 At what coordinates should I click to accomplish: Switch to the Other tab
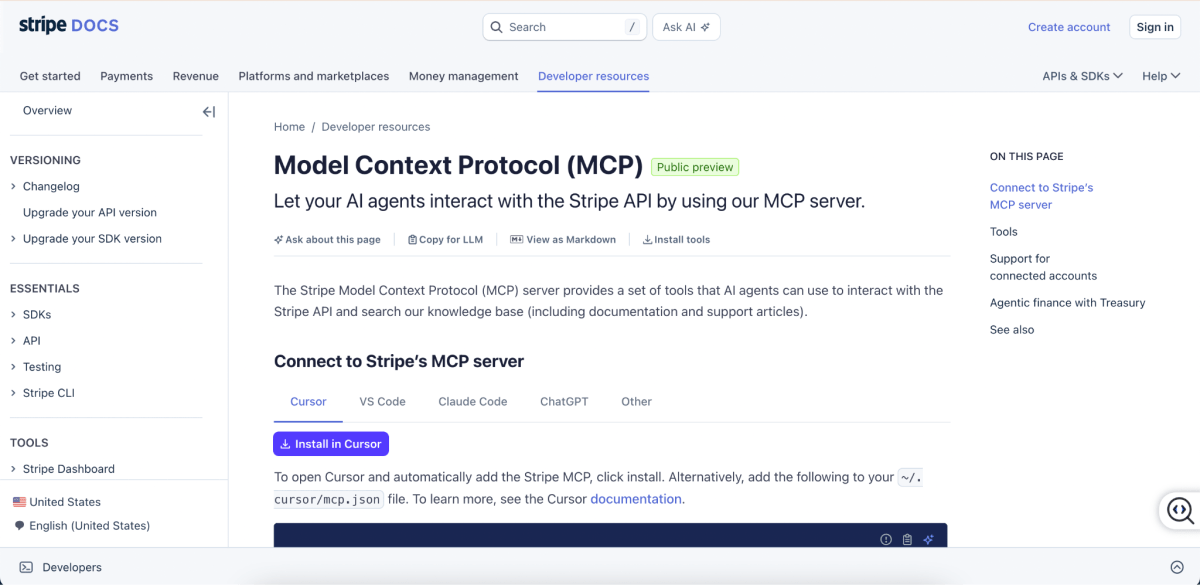coord(636,402)
